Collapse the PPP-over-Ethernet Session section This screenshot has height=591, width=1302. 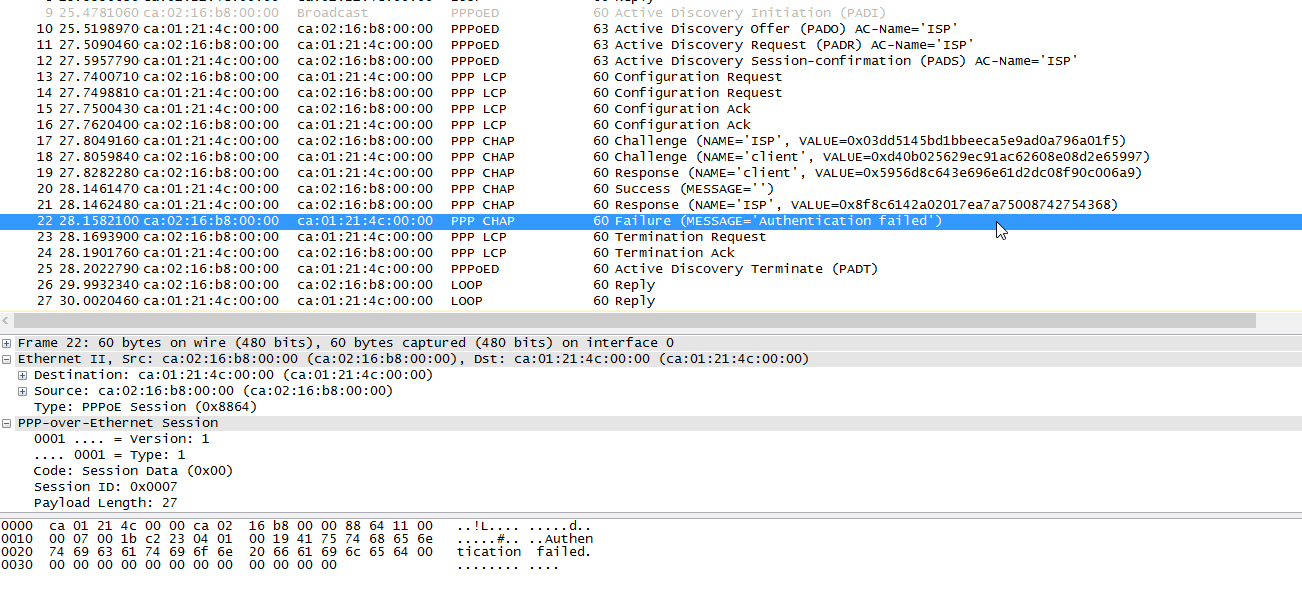click(7, 423)
